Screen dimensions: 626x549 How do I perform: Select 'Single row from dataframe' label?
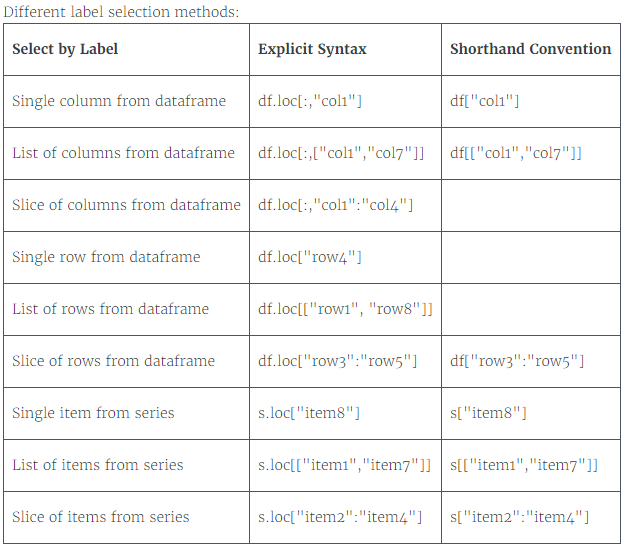tap(106, 257)
